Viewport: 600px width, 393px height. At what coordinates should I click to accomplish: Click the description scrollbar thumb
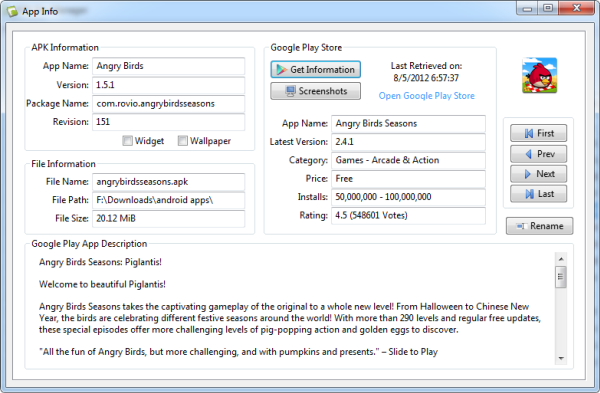tap(561, 277)
